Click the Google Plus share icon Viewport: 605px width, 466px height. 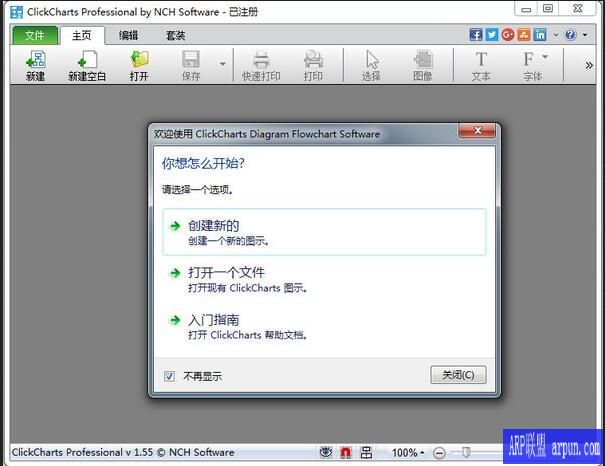click(x=508, y=35)
